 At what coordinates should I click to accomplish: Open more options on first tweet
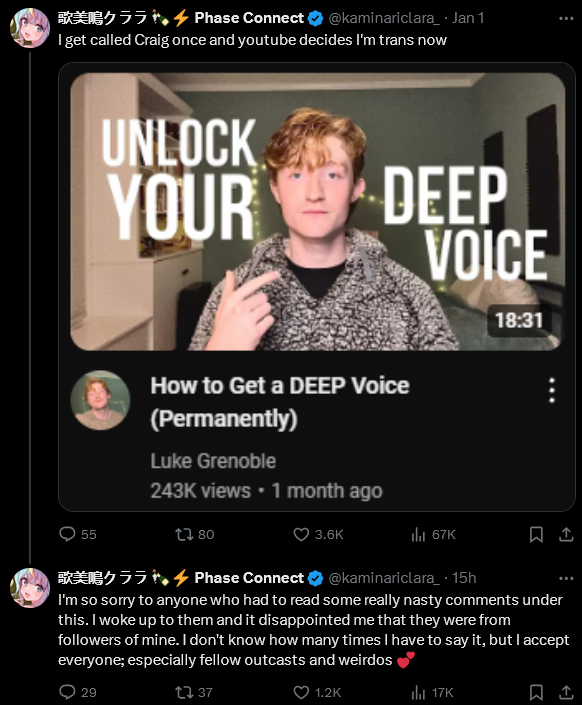tap(566, 18)
